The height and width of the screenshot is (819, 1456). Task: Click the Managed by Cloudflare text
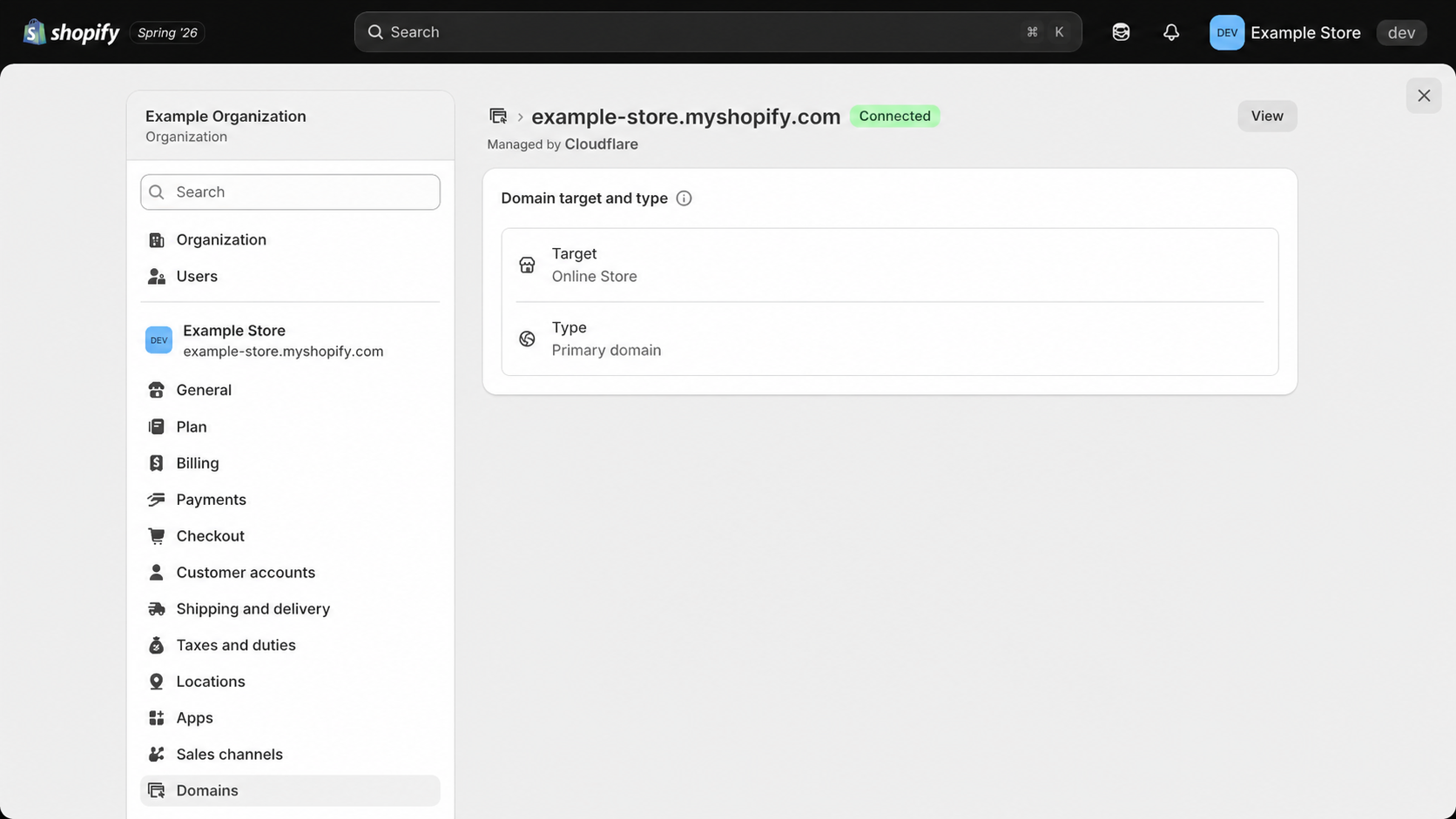tap(563, 144)
